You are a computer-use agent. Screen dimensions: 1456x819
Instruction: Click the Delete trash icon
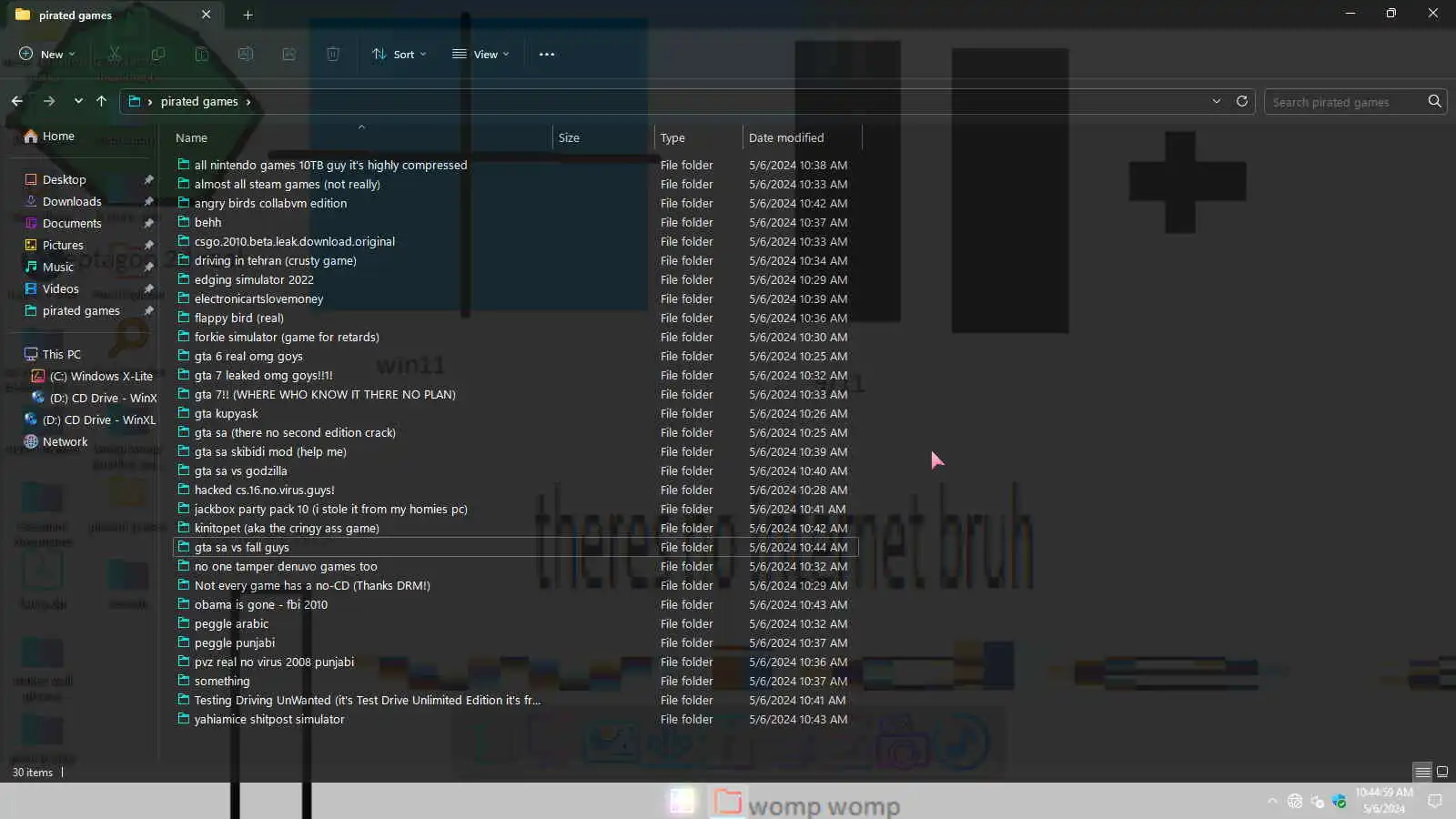tap(333, 54)
